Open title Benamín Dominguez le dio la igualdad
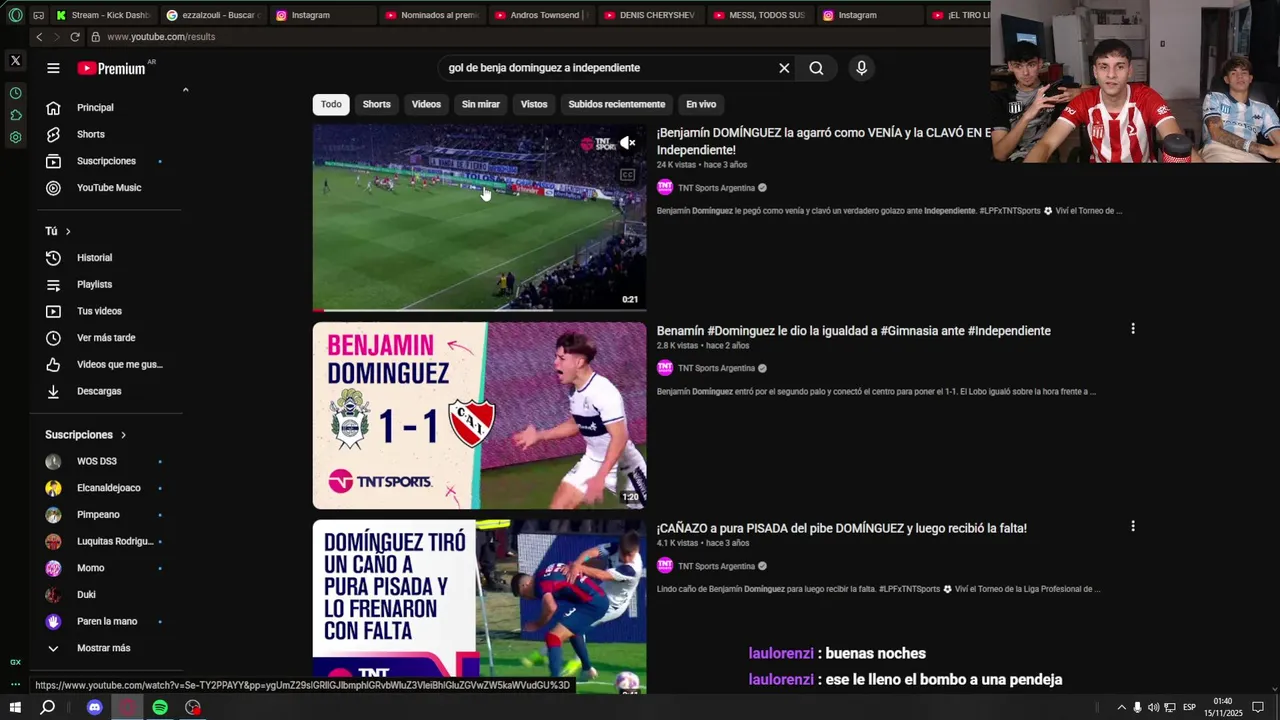The image size is (1280, 720). (854, 331)
